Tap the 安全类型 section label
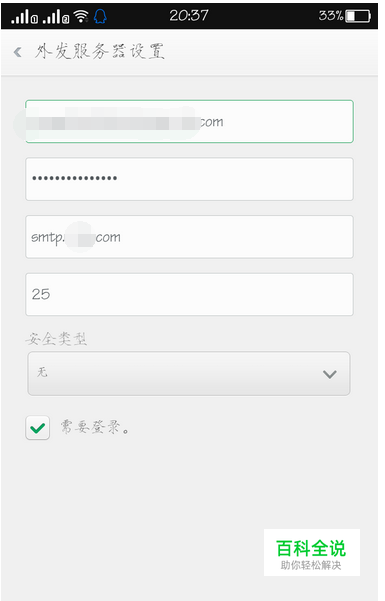The height and width of the screenshot is (601, 385). point(56,339)
